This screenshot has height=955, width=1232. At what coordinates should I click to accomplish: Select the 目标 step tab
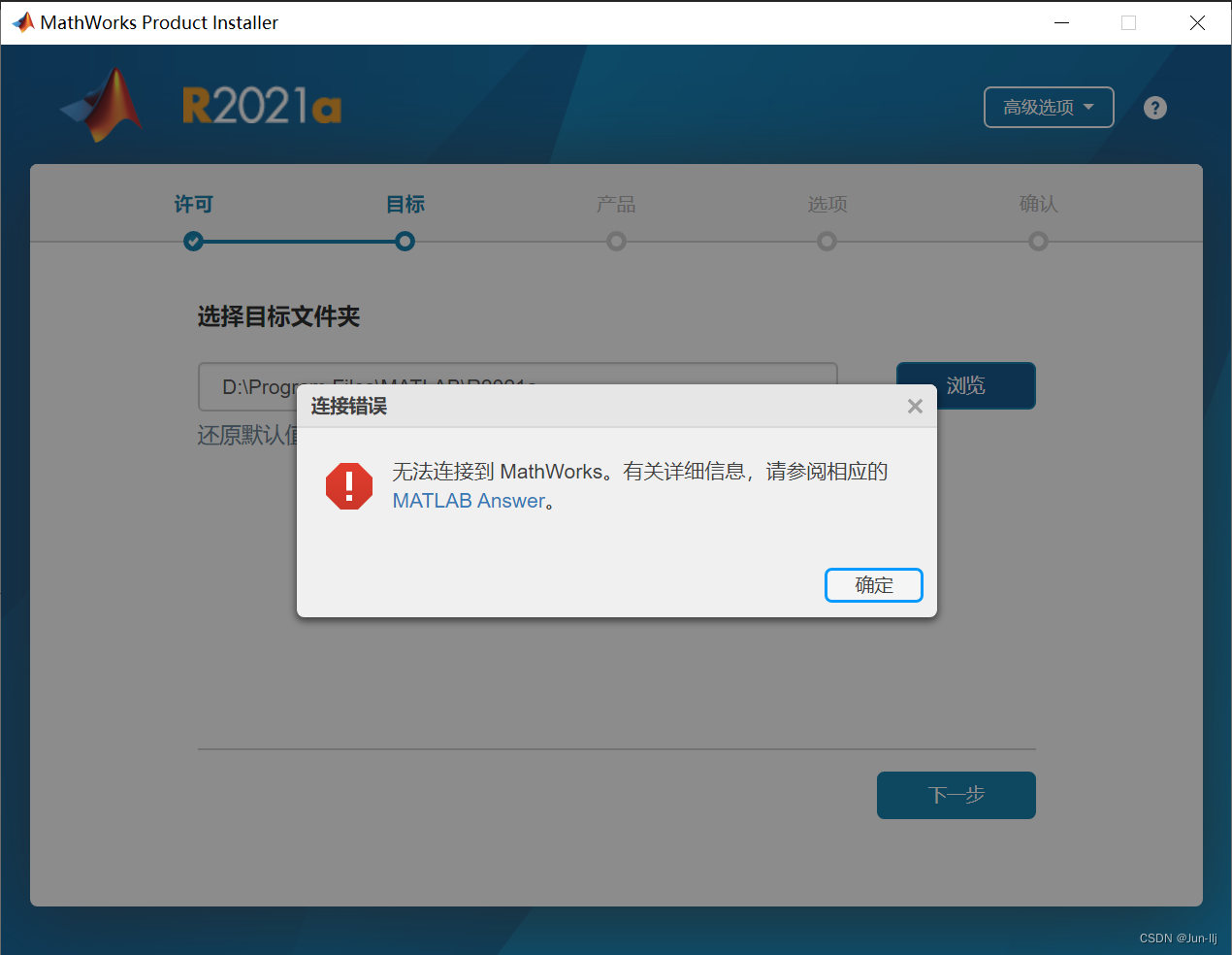[x=405, y=204]
